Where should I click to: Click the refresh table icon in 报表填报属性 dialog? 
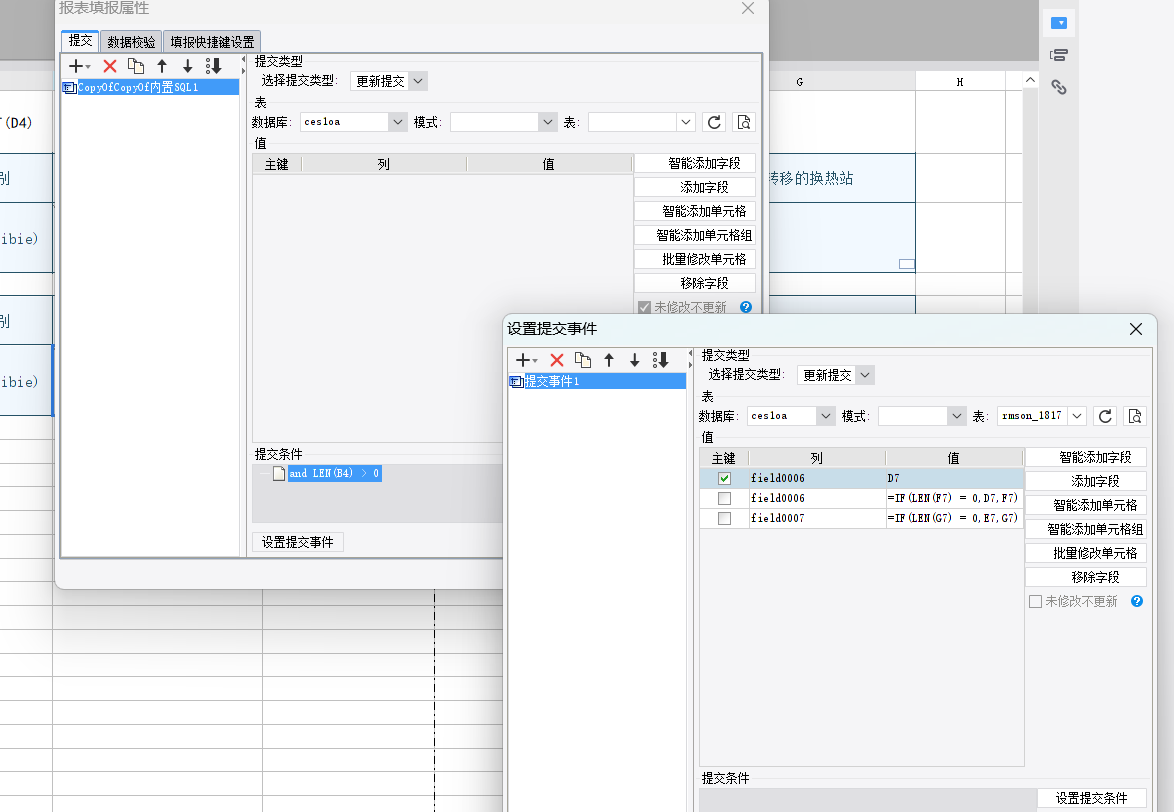[x=714, y=122]
